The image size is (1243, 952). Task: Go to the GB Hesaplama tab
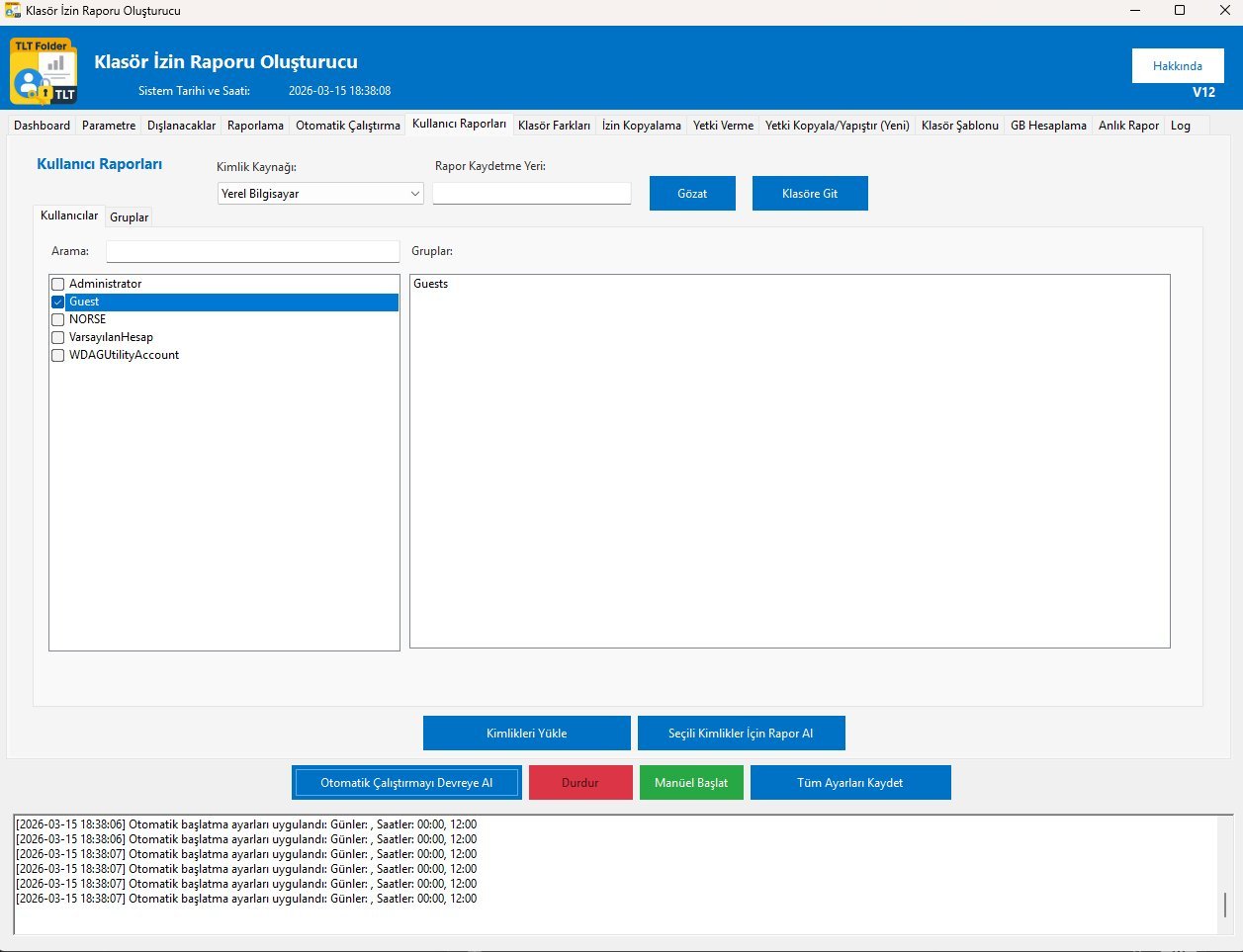point(1047,126)
